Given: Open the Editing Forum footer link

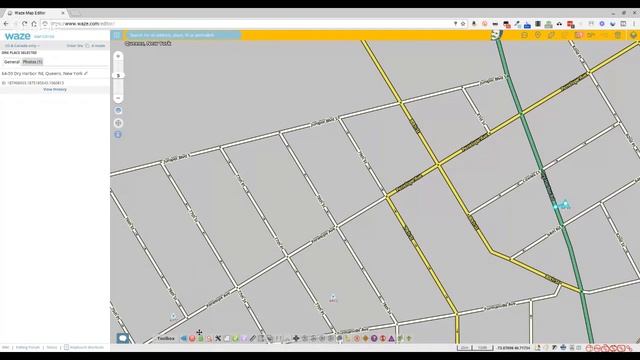Looking at the screenshot, I should tap(28, 347).
